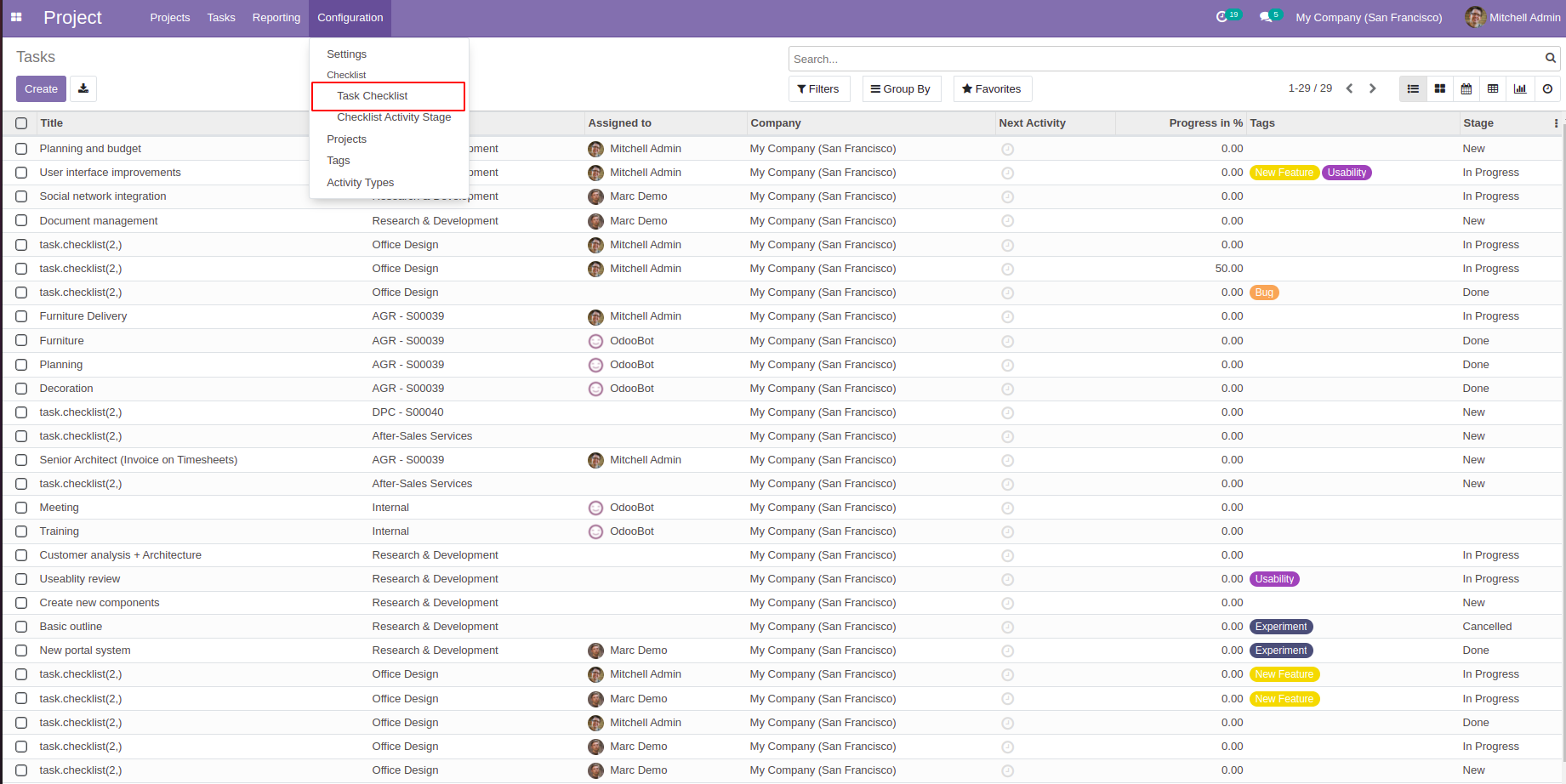
Task: Toggle the select-all checkbox in header
Action: point(21,123)
